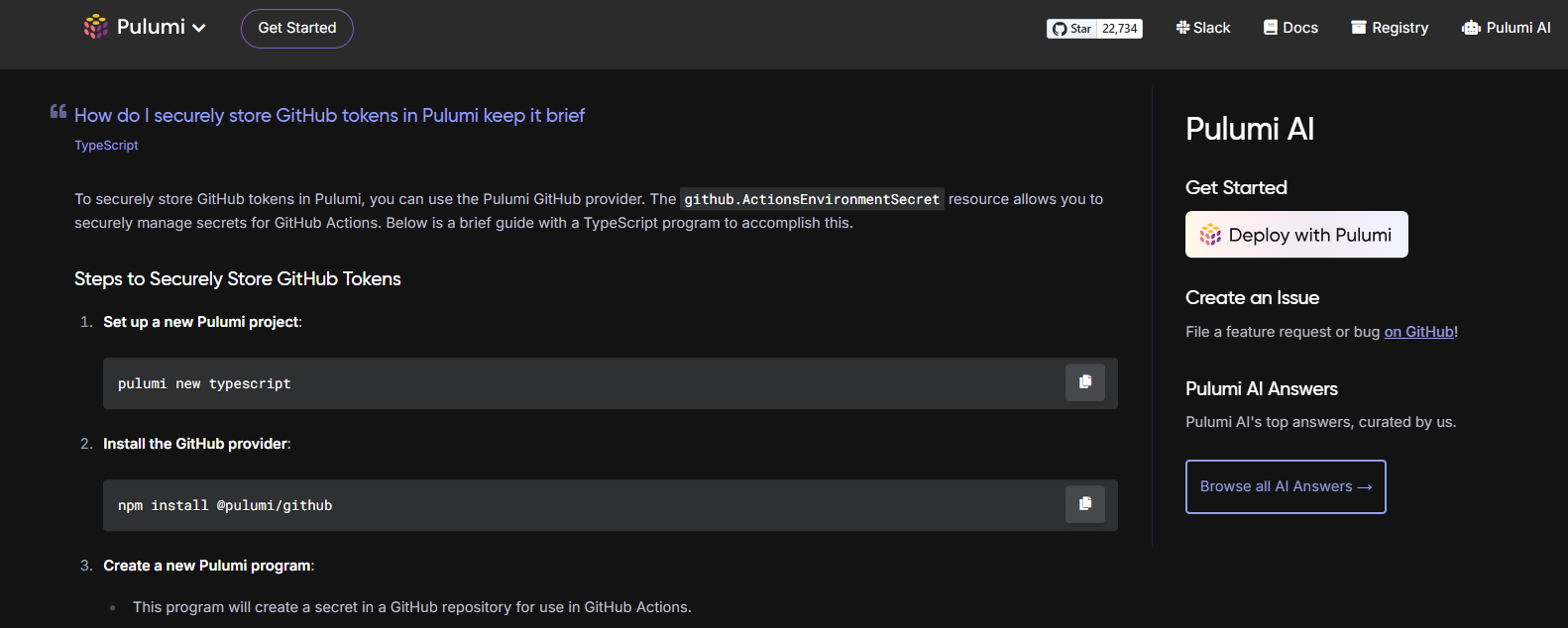Click 'Install the GitHub provider' step
The image size is (1568, 628).
(195, 444)
